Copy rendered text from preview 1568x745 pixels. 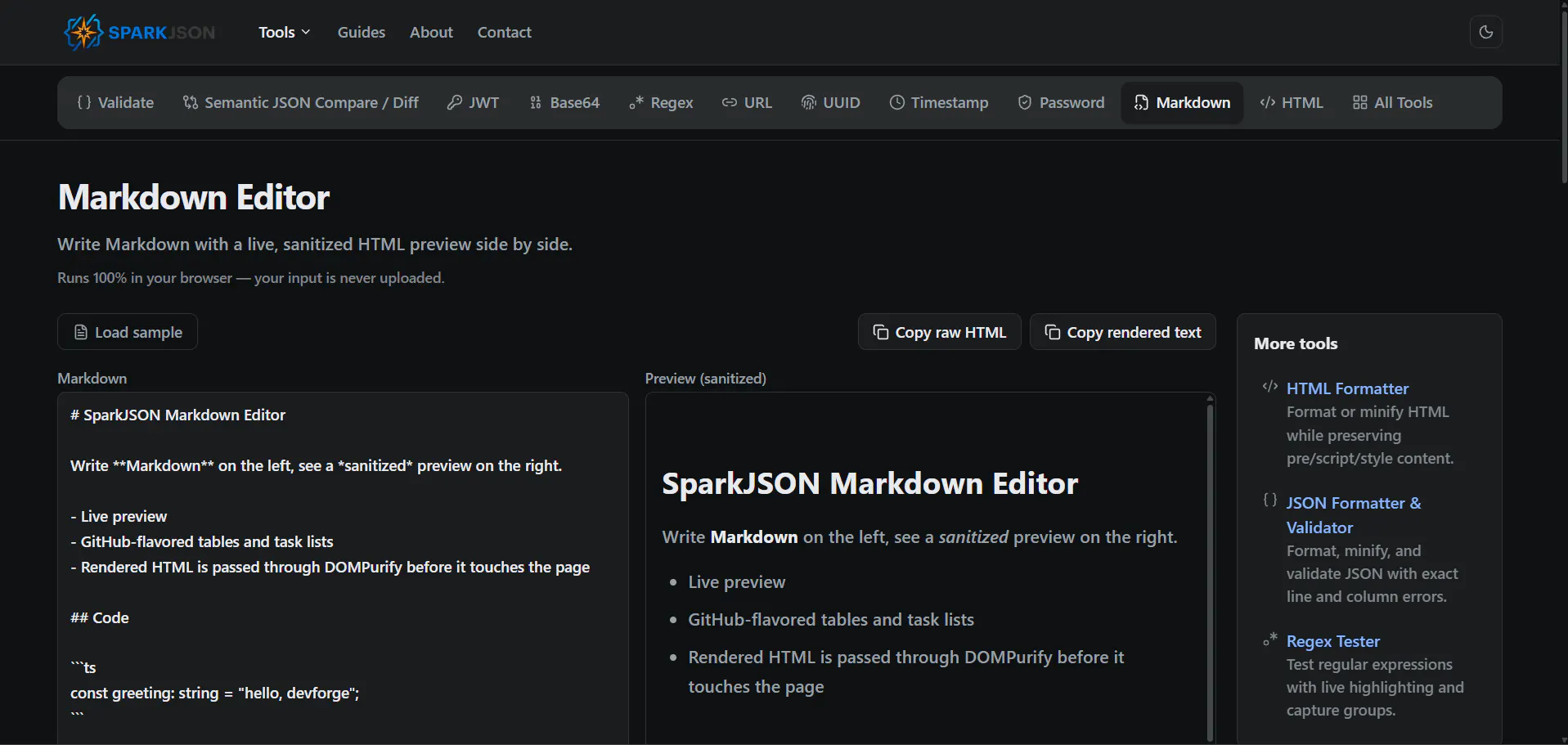tap(1122, 332)
